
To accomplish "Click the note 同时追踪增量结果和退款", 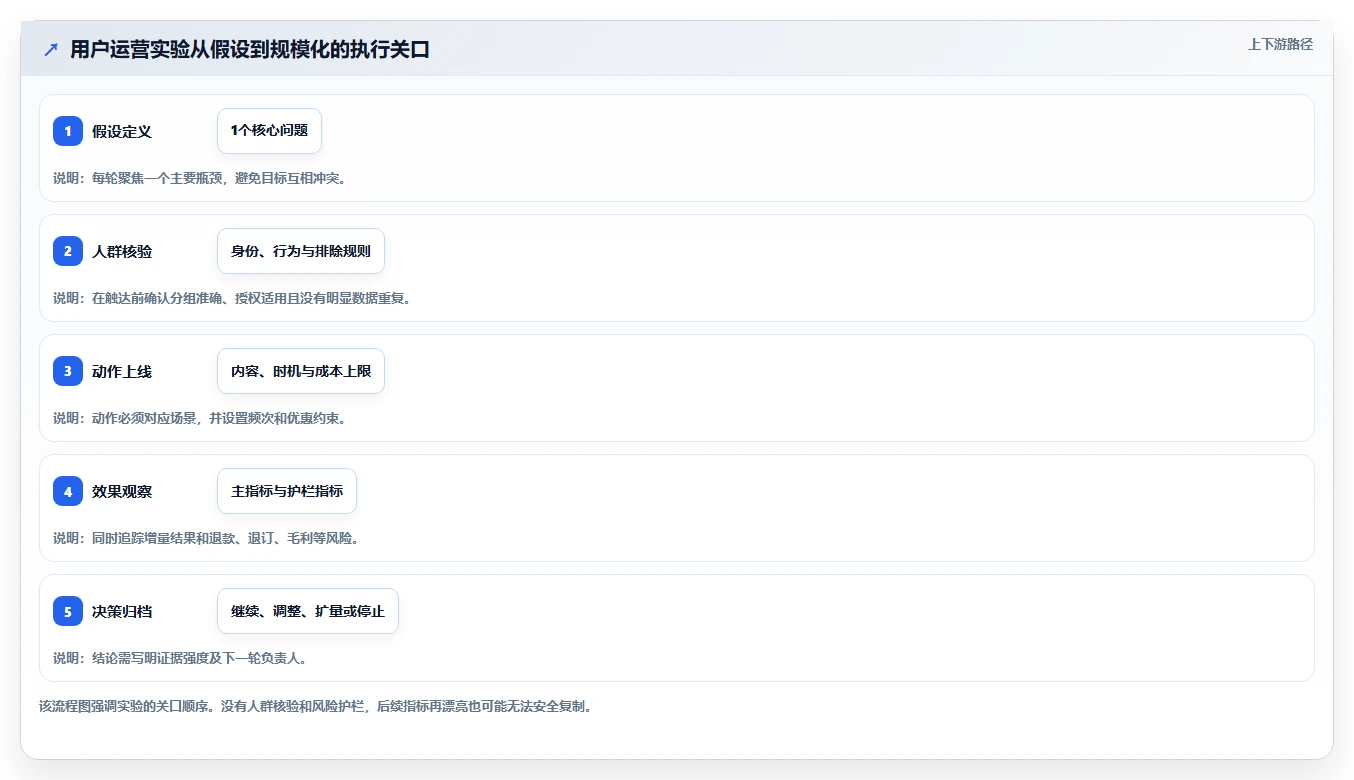I will click(161, 538).
